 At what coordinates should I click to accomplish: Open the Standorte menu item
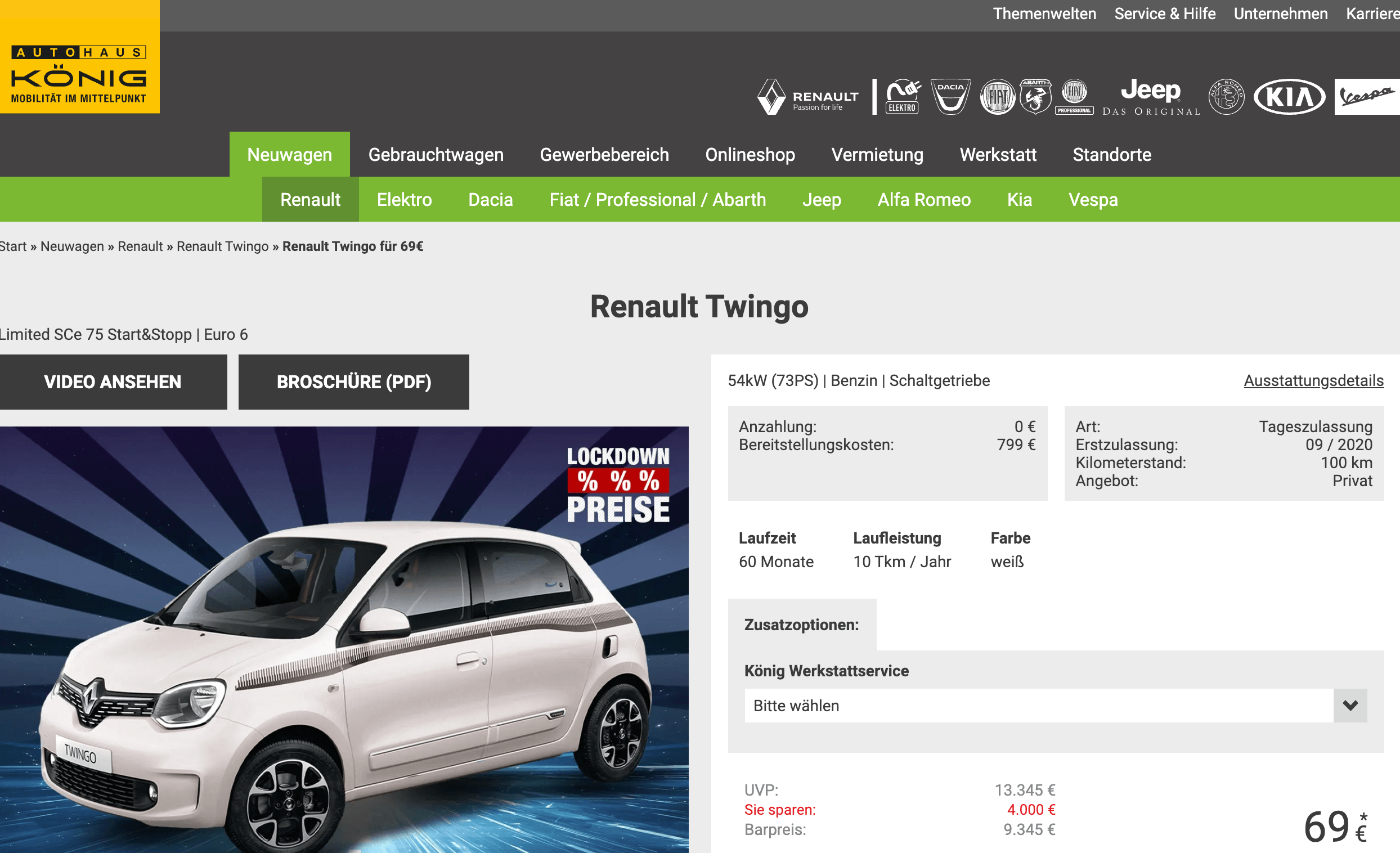[1112, 155]
